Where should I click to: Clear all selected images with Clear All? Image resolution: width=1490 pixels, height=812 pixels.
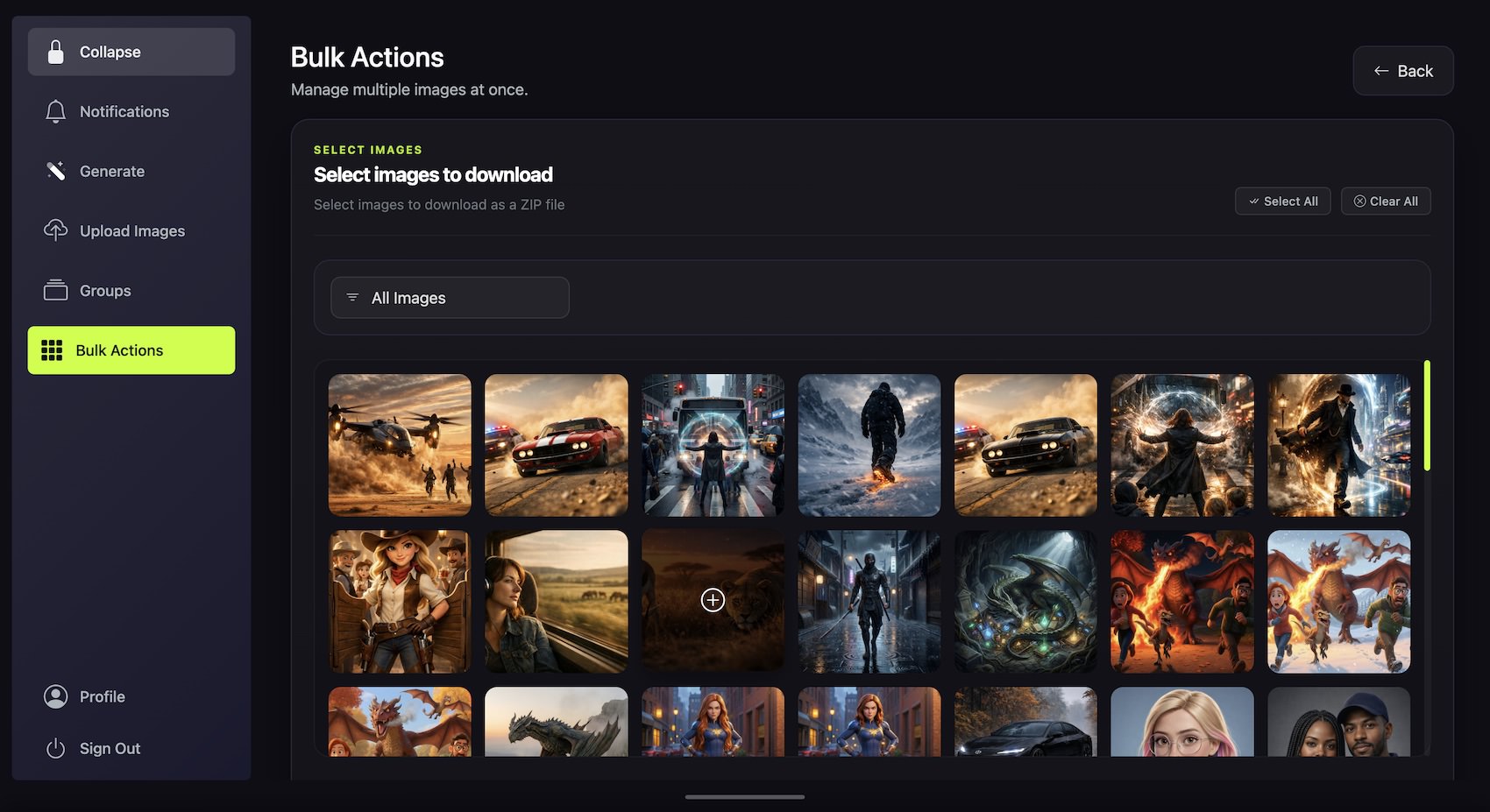(x=1386, y=201)
